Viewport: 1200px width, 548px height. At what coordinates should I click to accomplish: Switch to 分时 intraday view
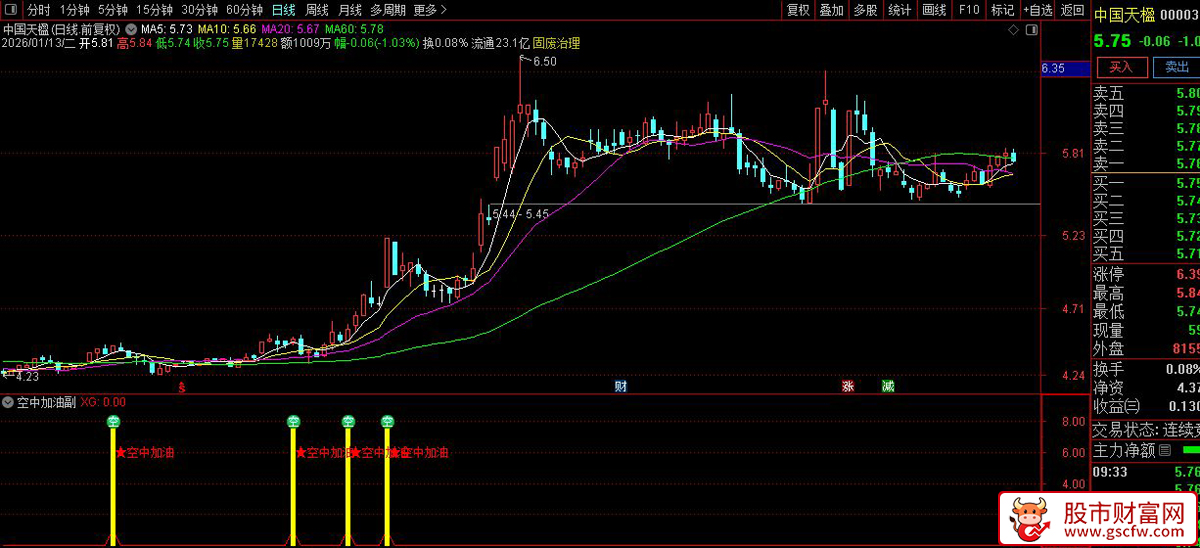point(38,10)
